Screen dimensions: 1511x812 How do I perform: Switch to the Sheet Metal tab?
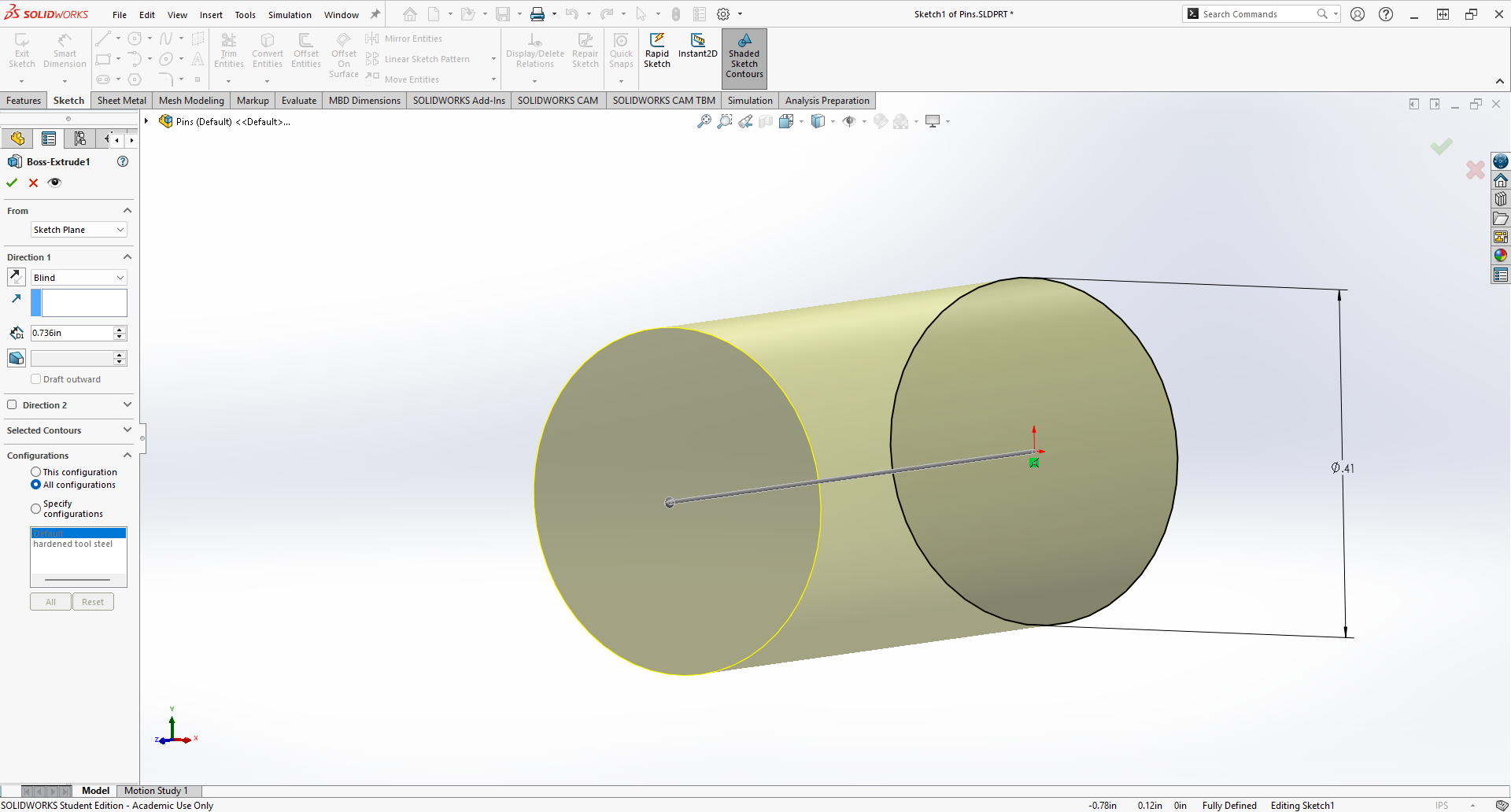pos(122,101)
